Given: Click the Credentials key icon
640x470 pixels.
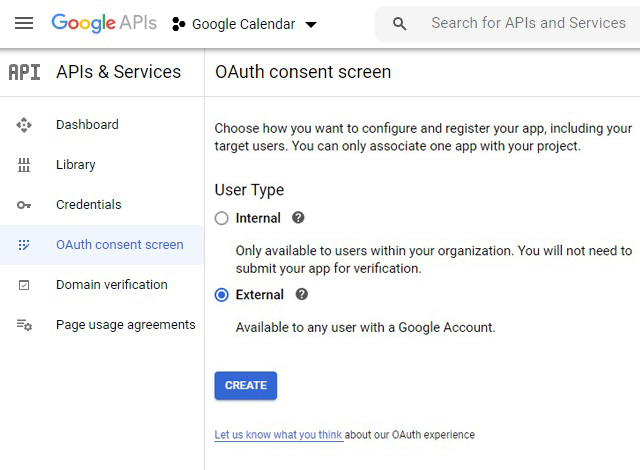Looking at the screenshot, I should [x=25, y=205].
